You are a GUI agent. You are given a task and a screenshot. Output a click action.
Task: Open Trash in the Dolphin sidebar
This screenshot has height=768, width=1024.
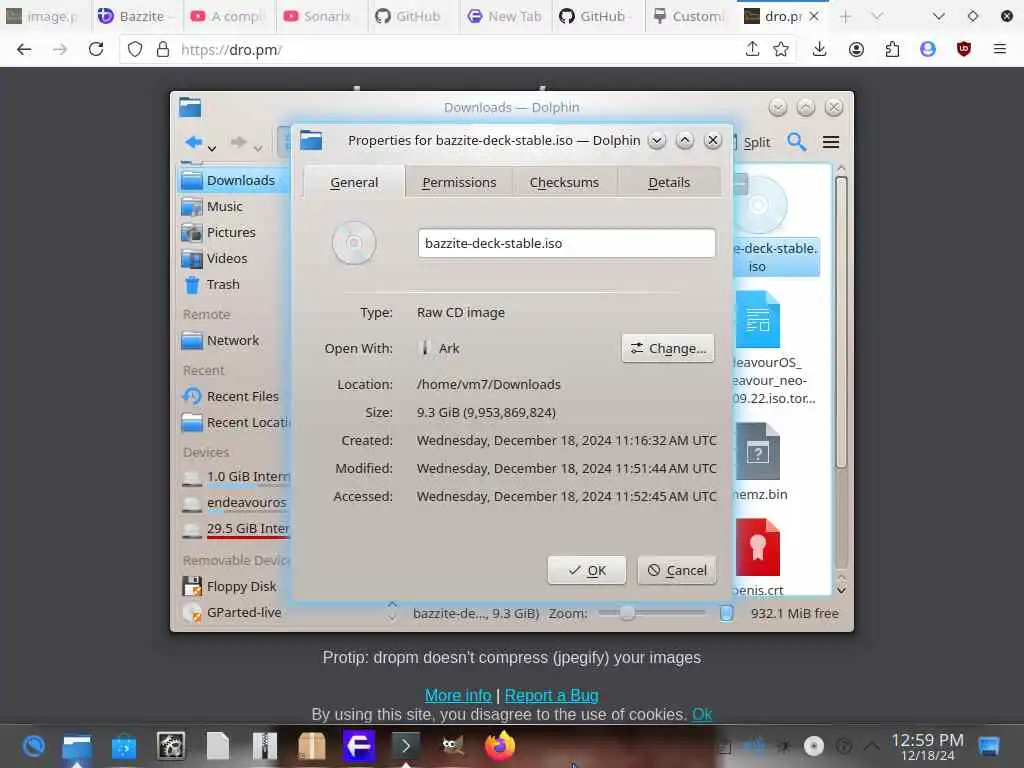tap(234, 285)
